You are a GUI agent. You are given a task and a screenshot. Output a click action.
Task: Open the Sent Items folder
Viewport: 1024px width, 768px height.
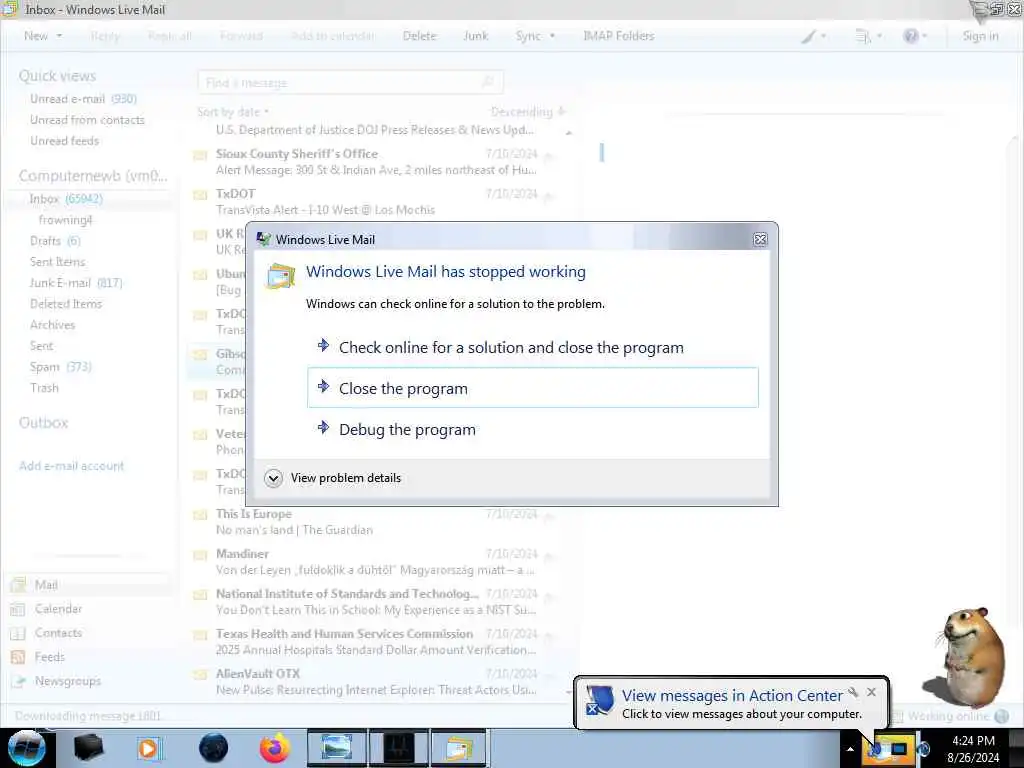(x=57, y=262)
